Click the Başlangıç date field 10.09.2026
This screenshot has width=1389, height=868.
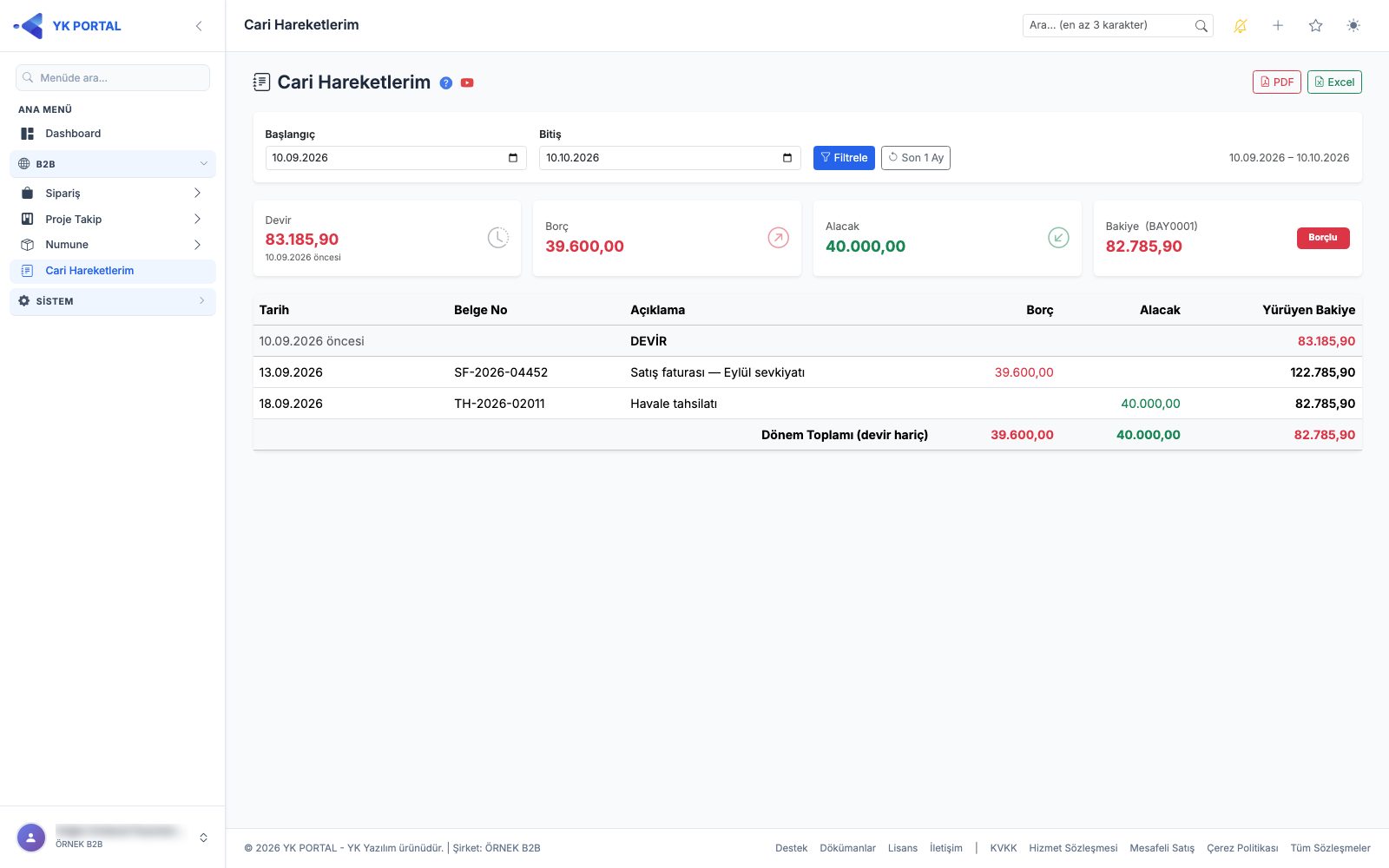(x=396, y=158)
